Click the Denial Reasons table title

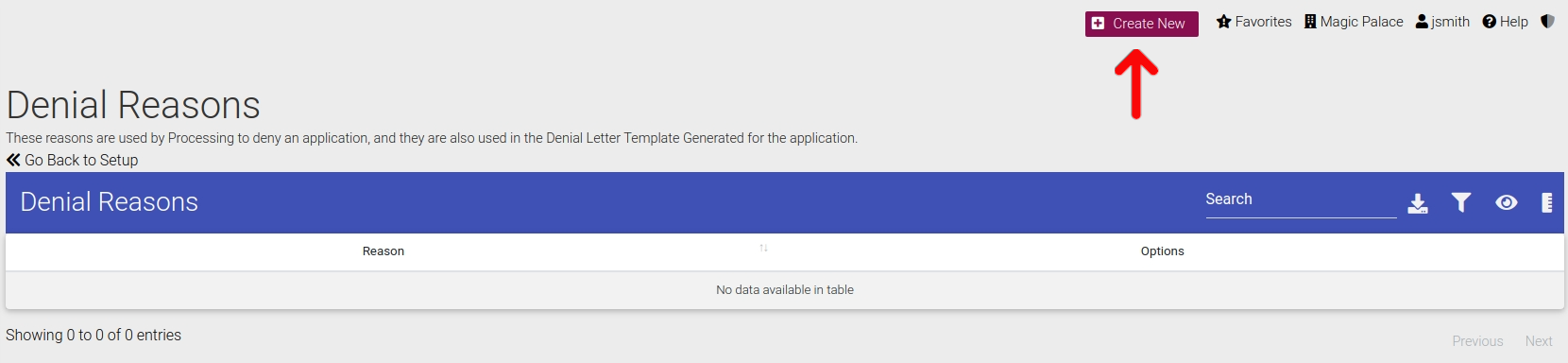coord(110,202)
